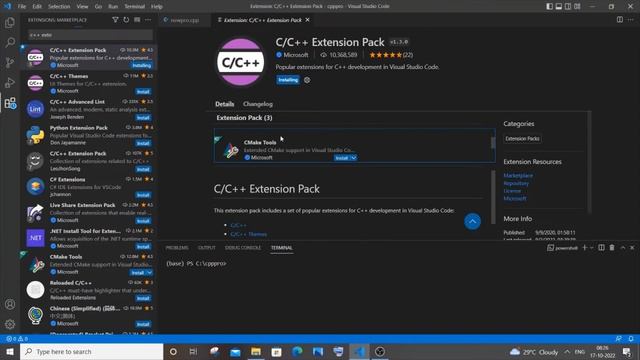
Task: Open the Explorer view in activity bar
Action: tap(10, 22)
